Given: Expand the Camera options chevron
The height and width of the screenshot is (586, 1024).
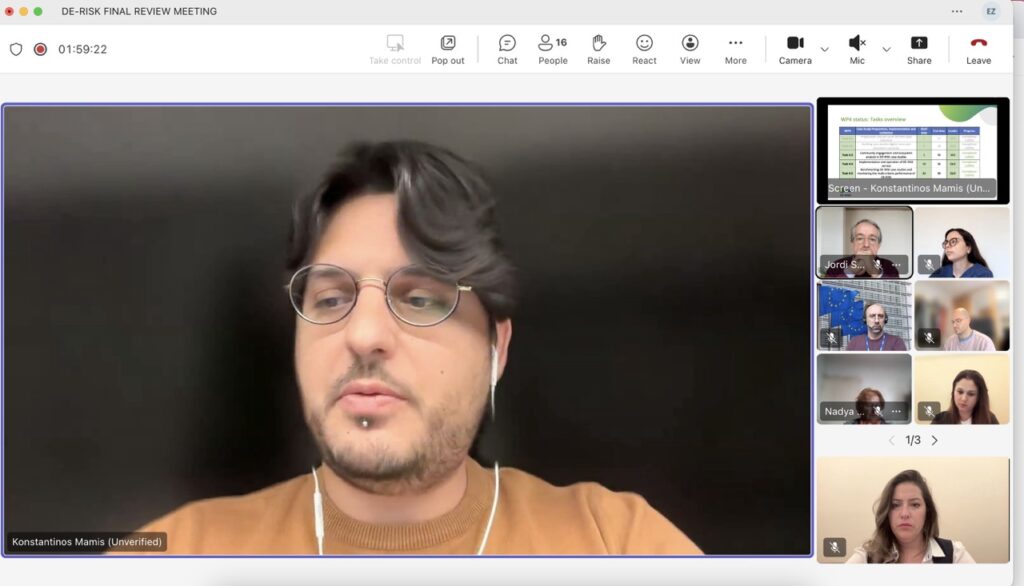Looking at the screenshot, I should tap(825, 49).
